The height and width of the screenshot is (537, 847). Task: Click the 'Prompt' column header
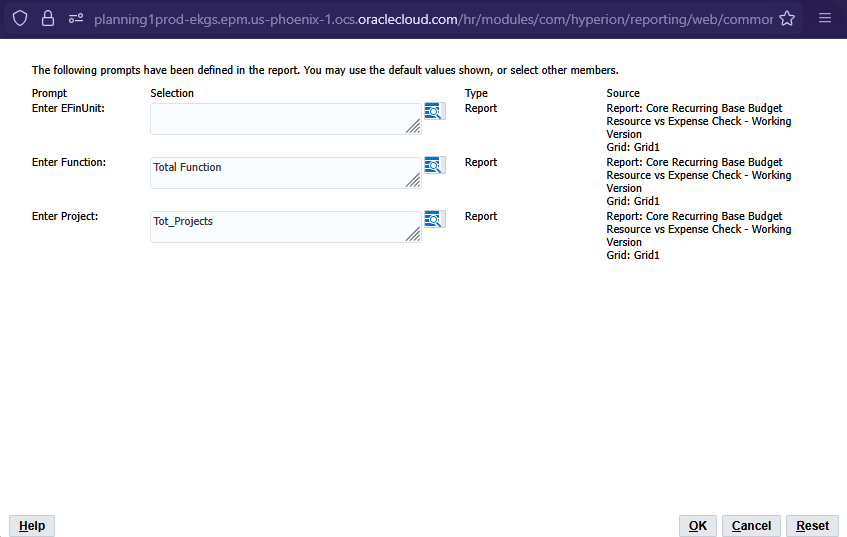pyautogui.click(x=49, y=93)
